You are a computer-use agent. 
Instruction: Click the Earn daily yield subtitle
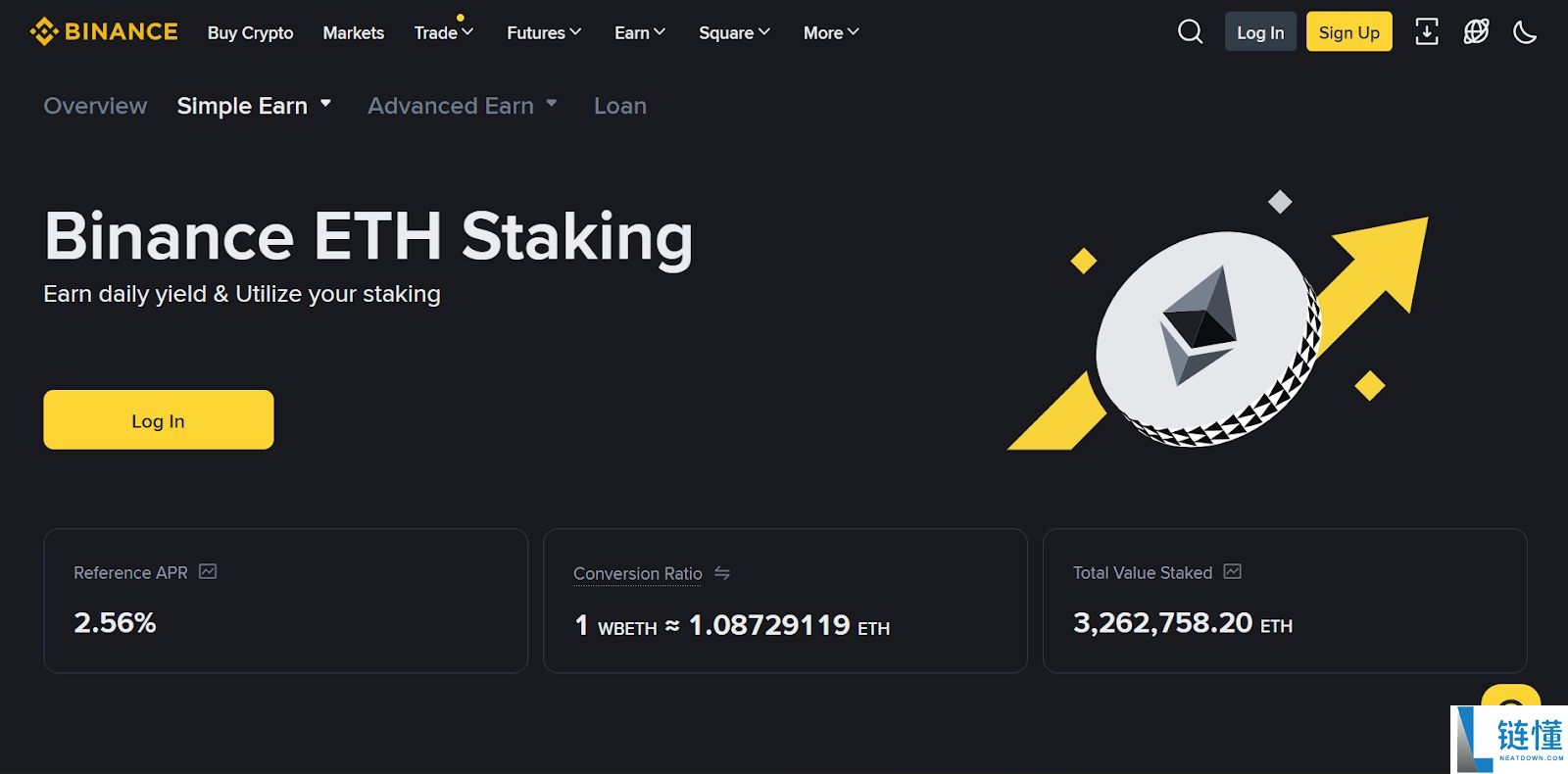click(x=242, y=294)
